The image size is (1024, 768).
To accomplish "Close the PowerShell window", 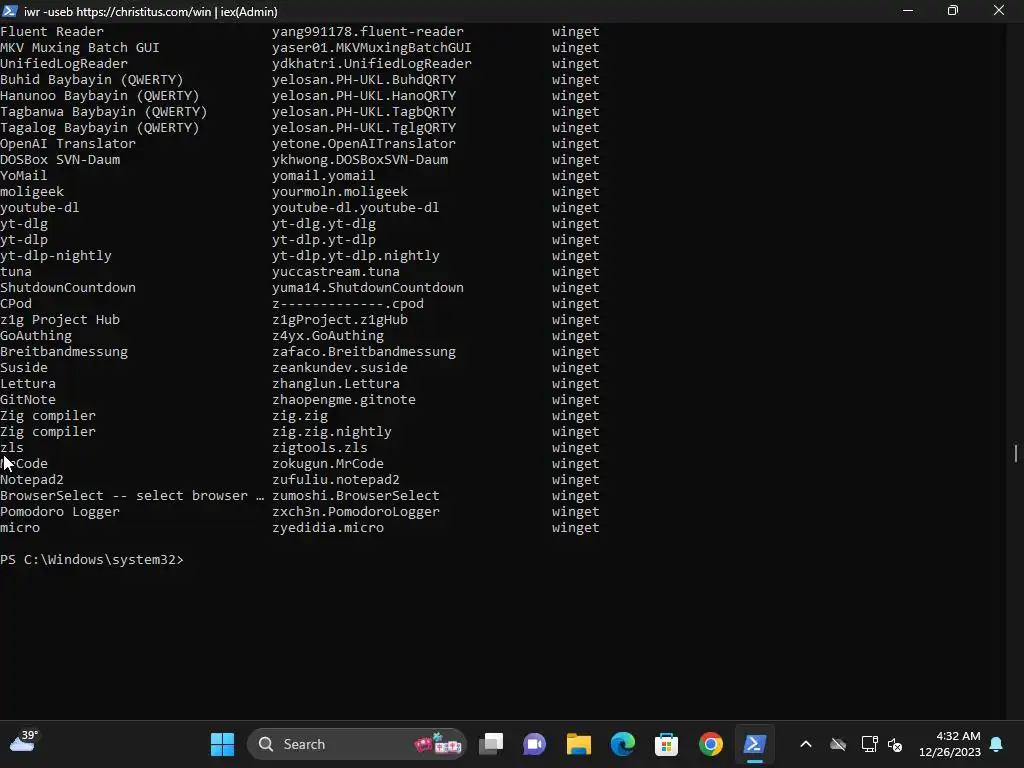I will point(999,10).
